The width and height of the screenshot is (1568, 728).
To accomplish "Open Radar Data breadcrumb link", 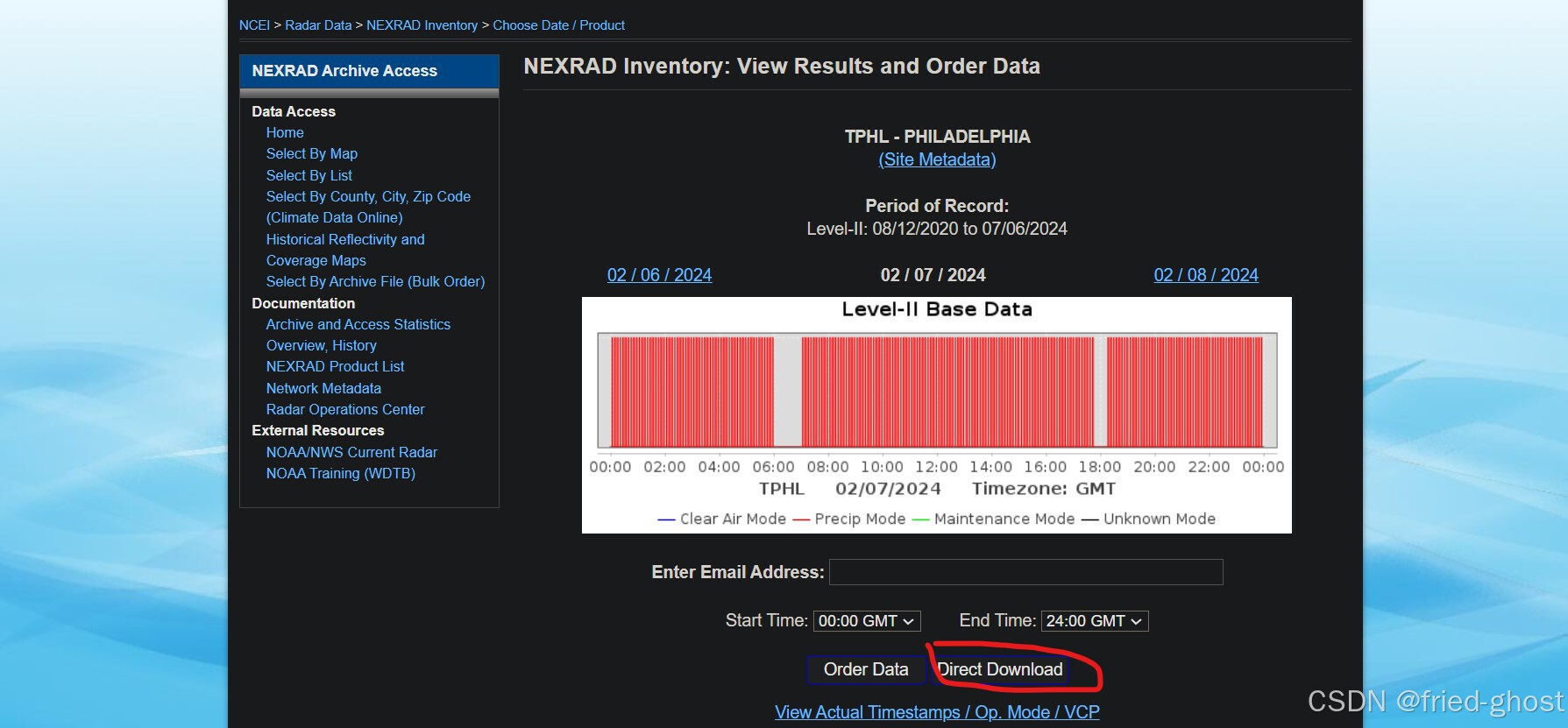I will 318,25.
